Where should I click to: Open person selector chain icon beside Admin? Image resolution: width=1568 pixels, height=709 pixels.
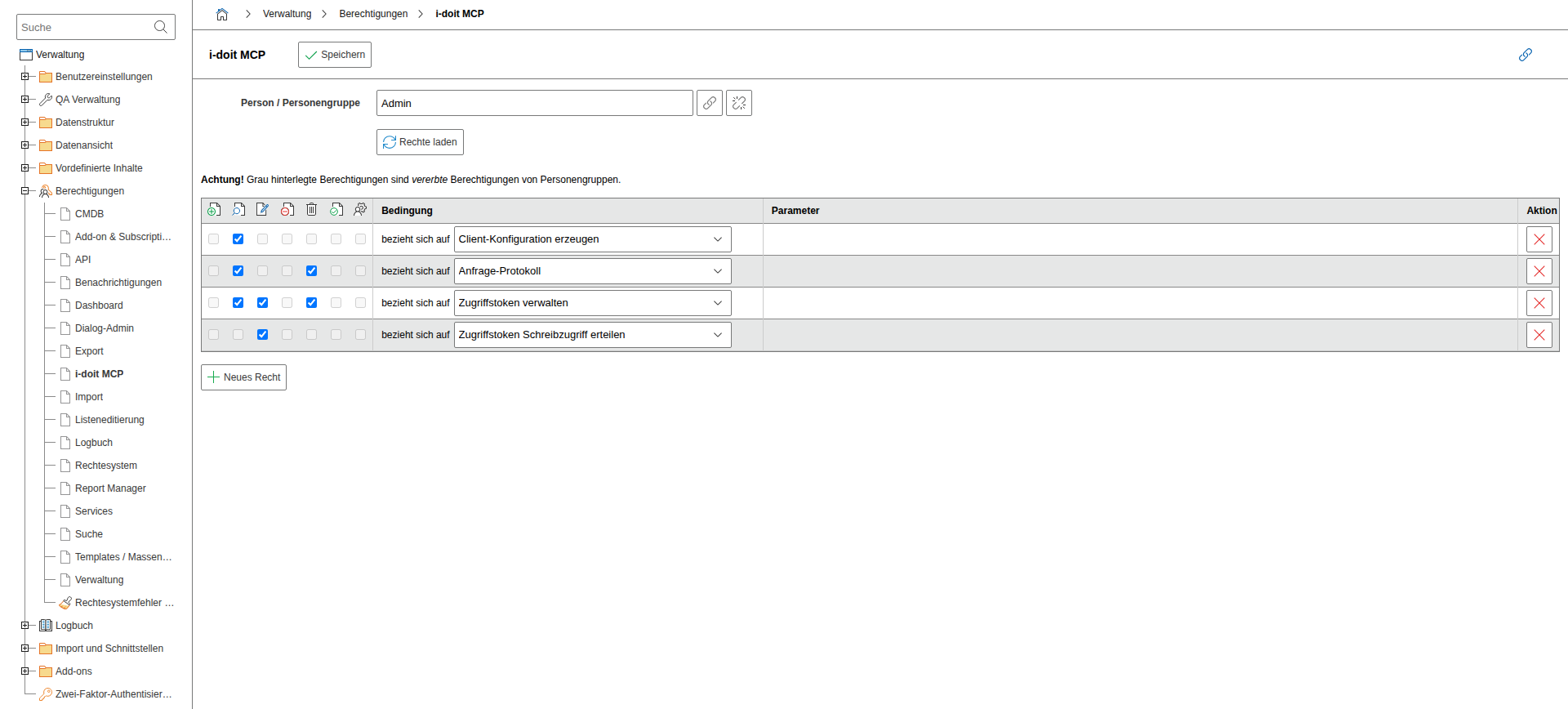pyautogui.click(x=710, y=103)
